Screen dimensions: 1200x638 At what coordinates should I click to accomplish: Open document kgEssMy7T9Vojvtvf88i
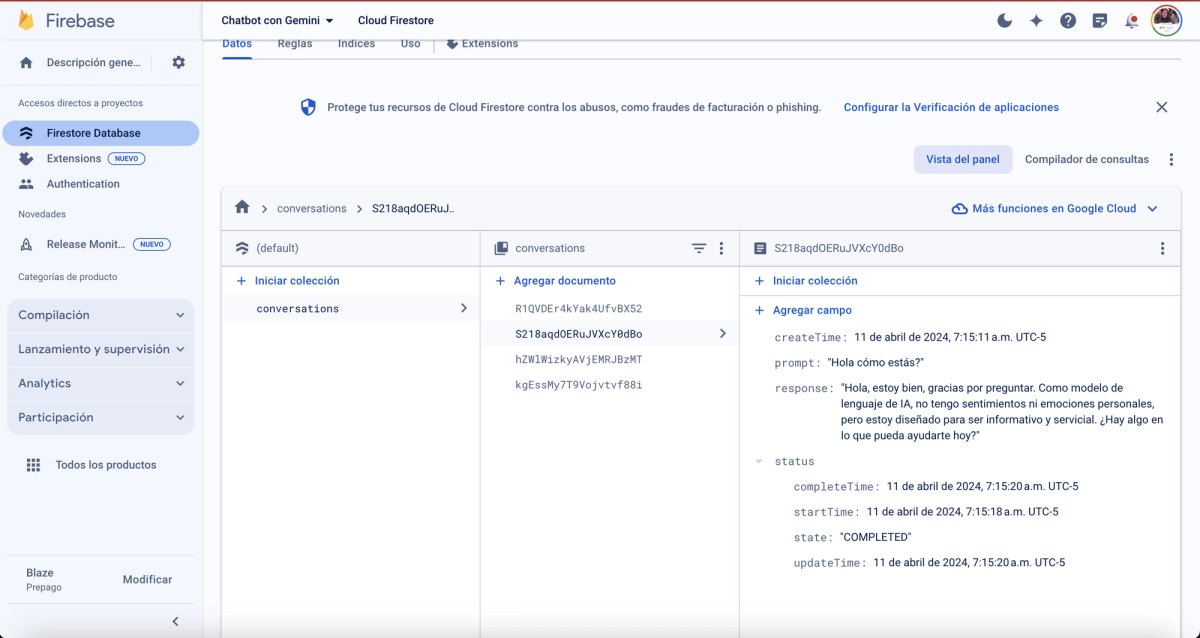[x=578, y=385]
